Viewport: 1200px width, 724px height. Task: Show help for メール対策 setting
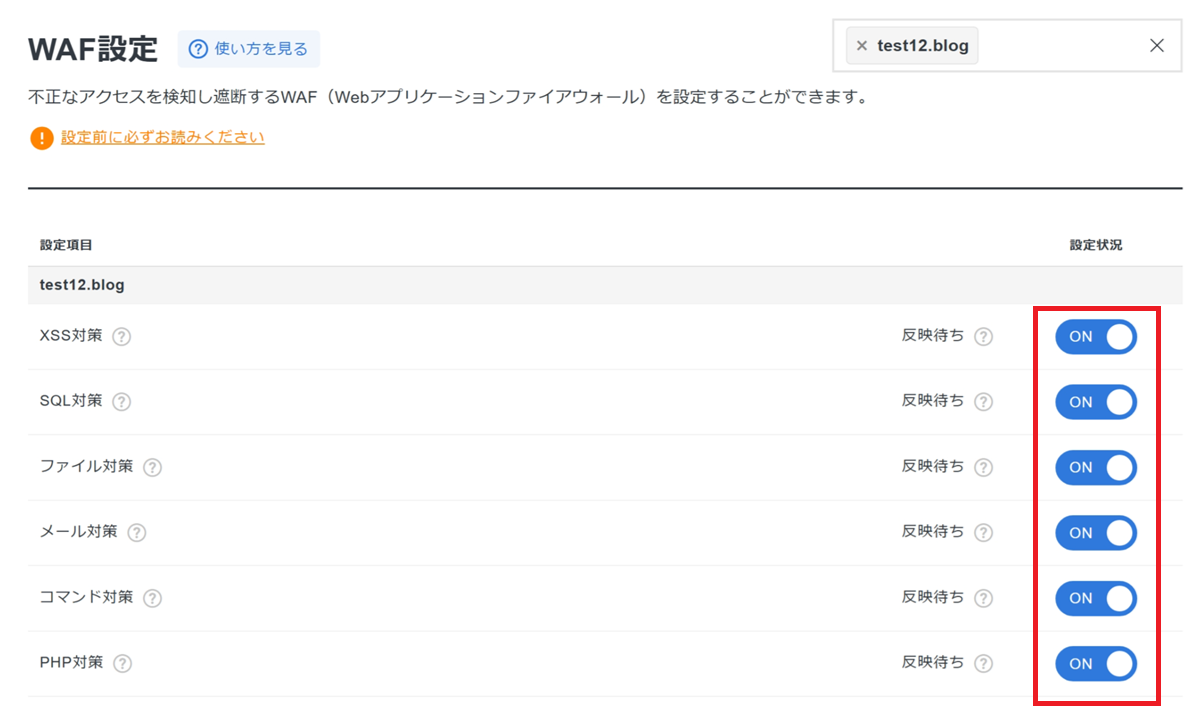click(136, 533)
